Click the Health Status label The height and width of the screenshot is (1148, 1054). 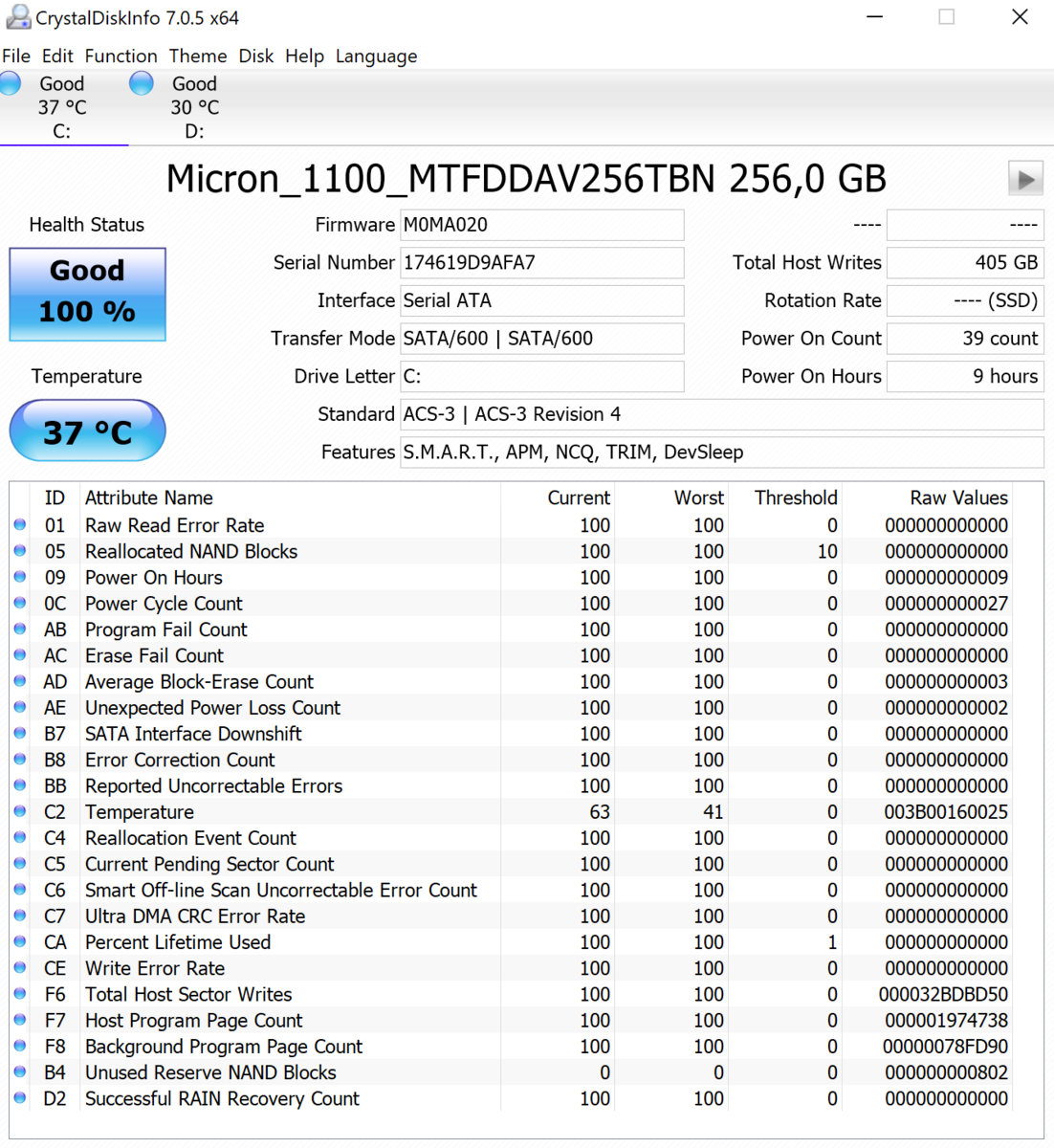click(x=87, y=225)
